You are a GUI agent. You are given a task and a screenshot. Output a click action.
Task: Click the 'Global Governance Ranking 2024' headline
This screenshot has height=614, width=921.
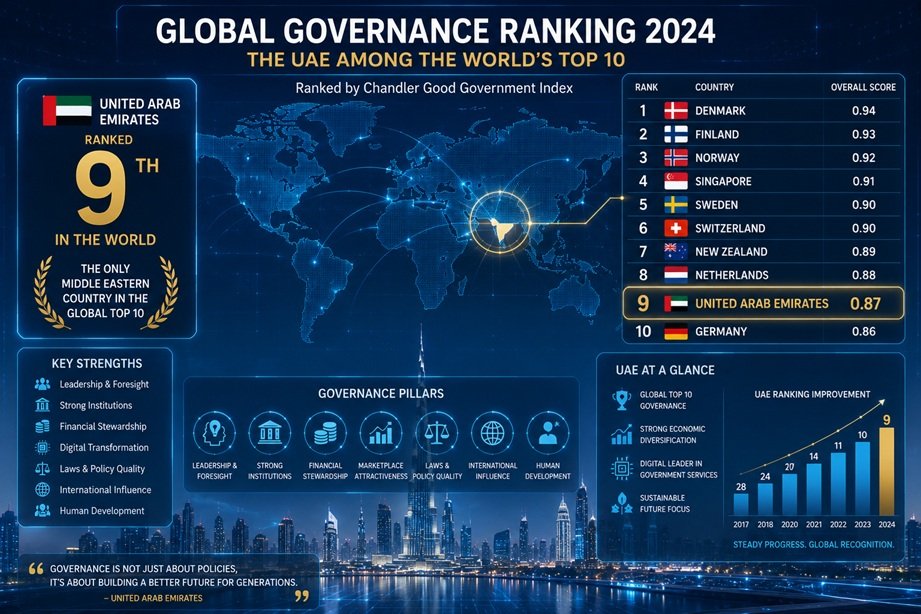tap(435, 31)
